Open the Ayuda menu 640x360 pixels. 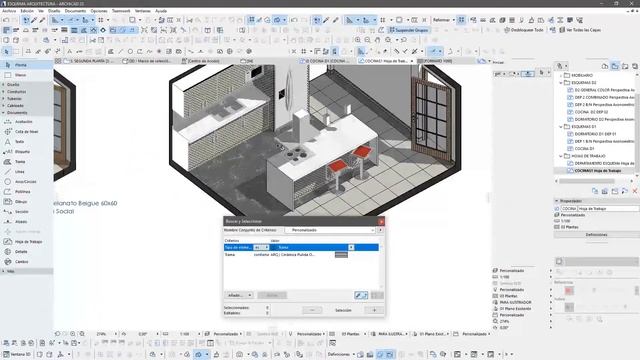tap(161, 11)
